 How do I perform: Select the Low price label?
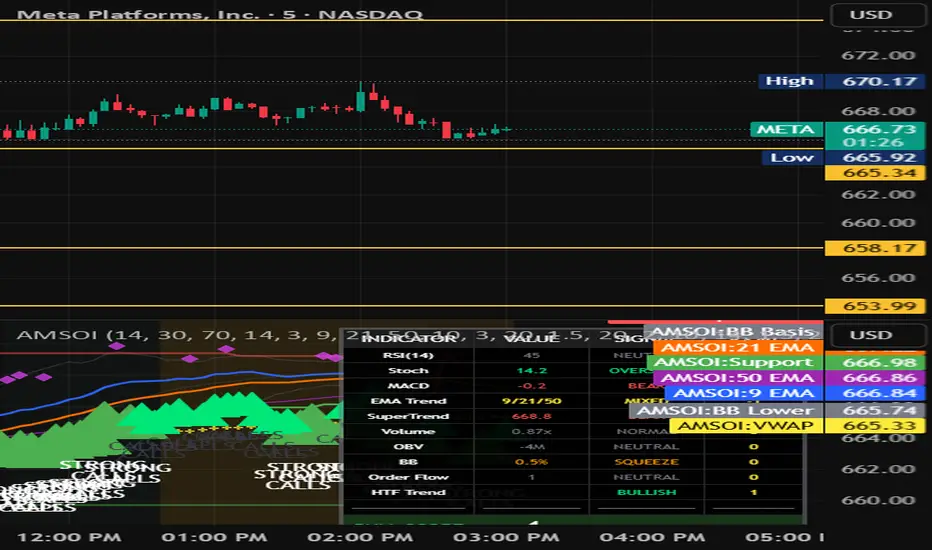coord(792,158)
